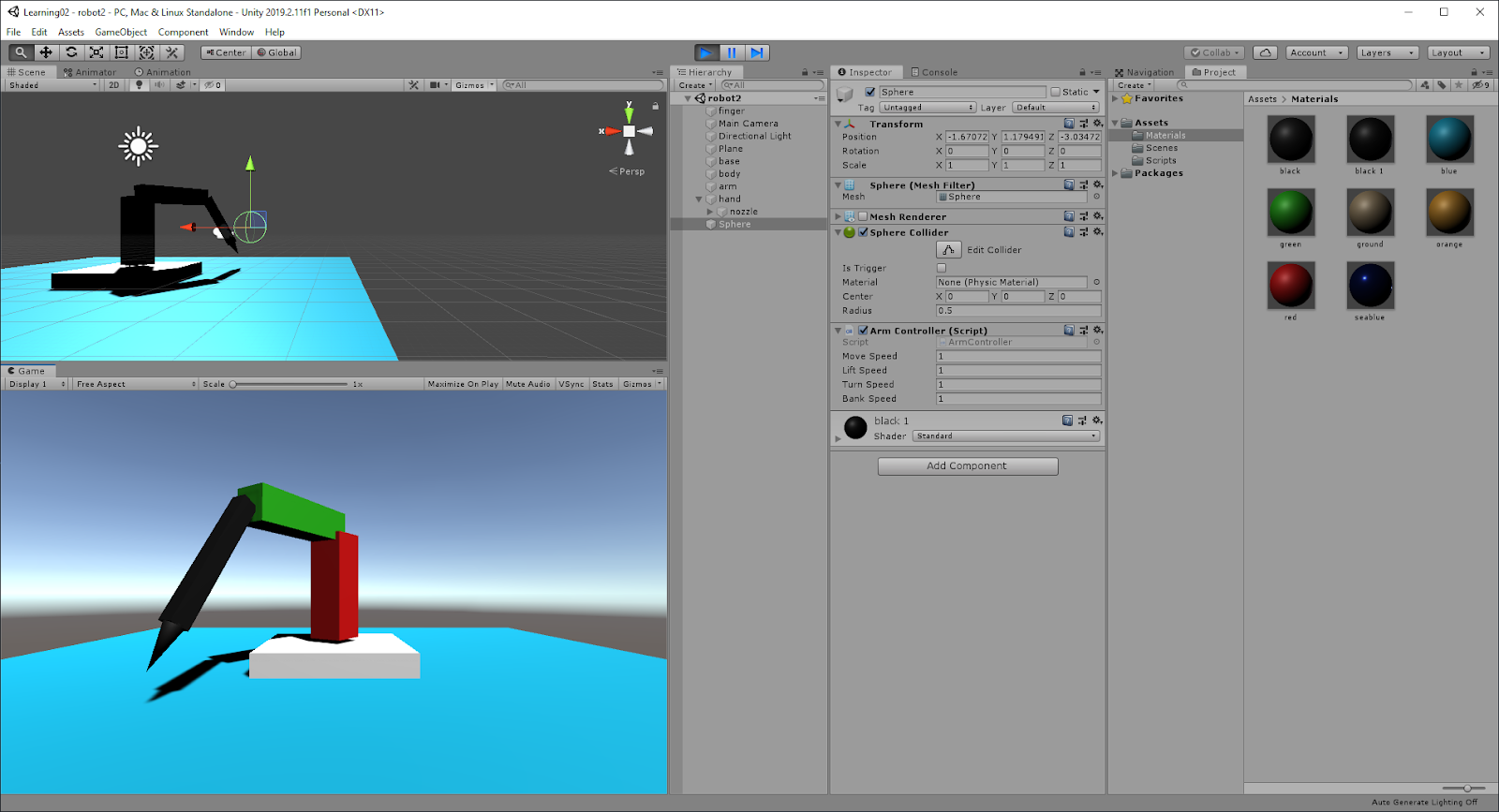Select the Scale tool in toolbar
Screen dimensions: 1499x812
96,52
